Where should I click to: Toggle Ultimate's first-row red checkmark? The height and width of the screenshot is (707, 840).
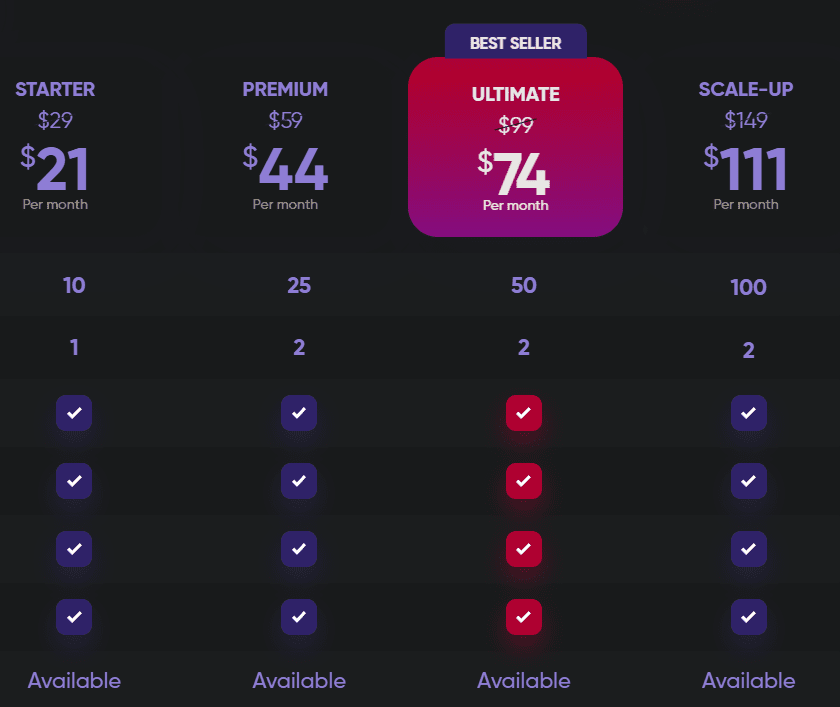pyautogui.click(x=523, y=413)
